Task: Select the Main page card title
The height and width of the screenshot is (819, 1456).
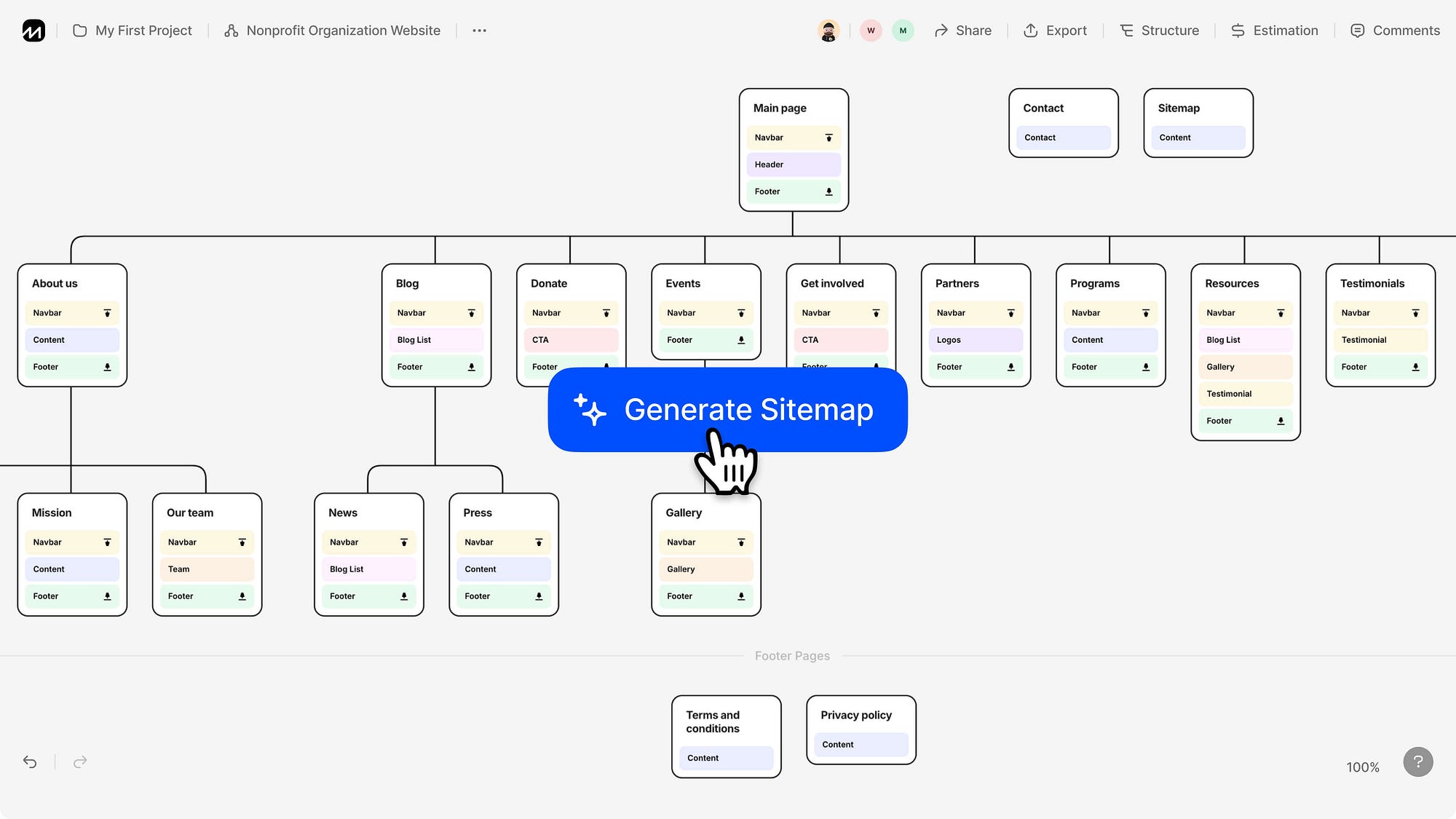Action: click(780, 108)
